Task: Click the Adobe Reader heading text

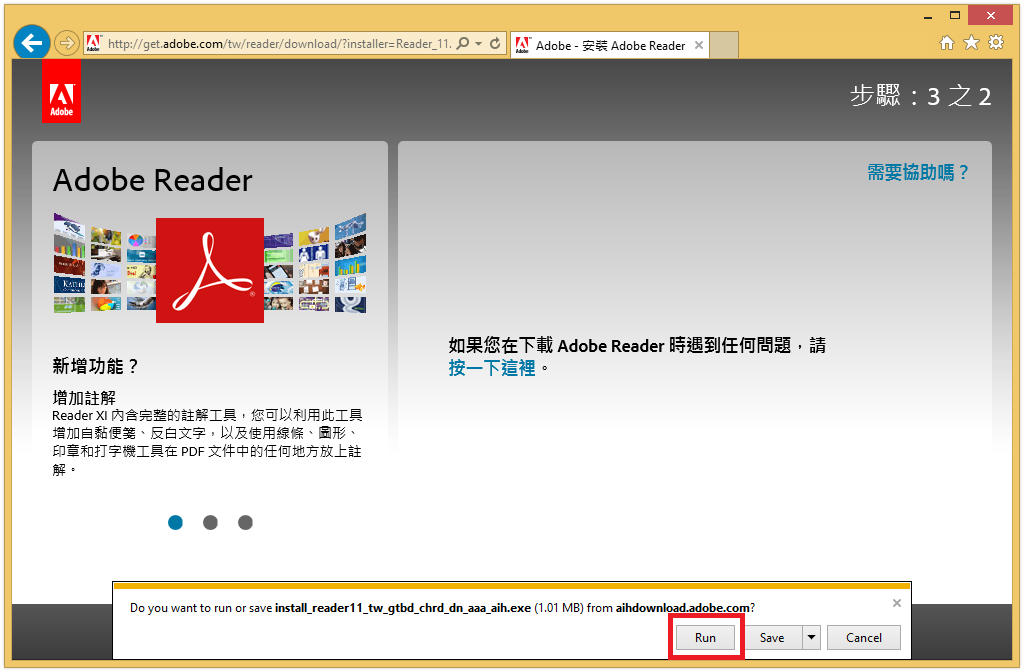Action: (152, 180)
